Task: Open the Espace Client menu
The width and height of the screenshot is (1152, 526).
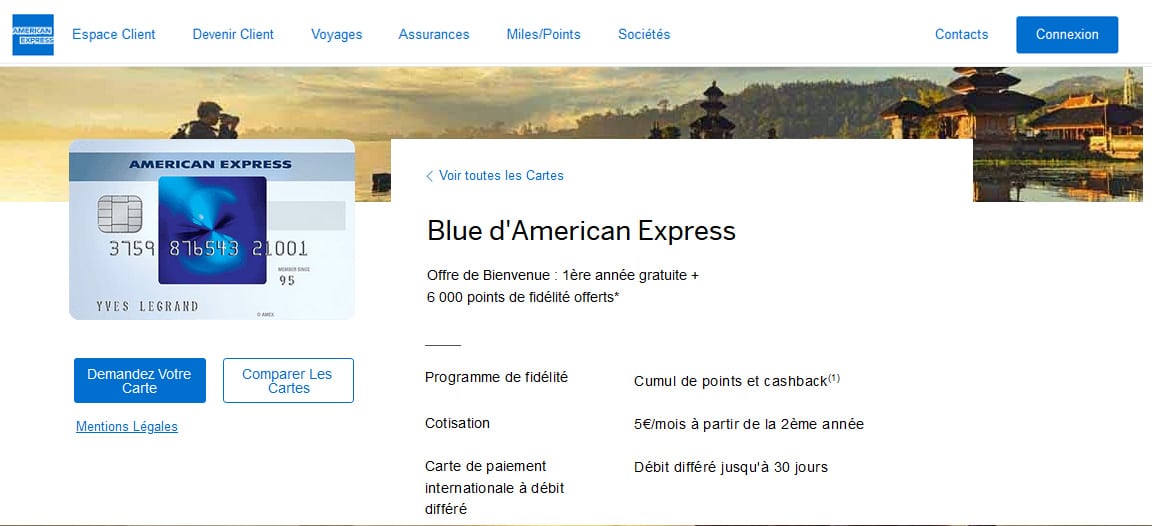Action: pos(114,34)
